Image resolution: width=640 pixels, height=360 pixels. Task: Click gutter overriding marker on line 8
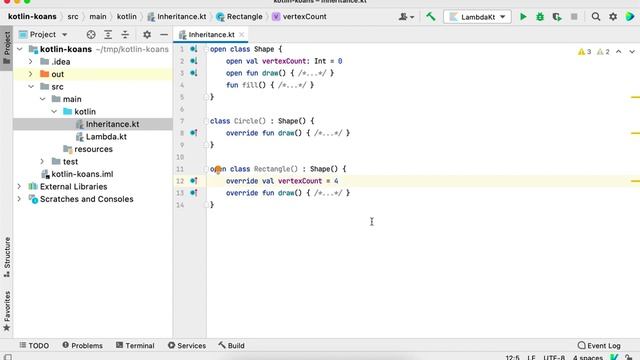click(x=193, y=133)
